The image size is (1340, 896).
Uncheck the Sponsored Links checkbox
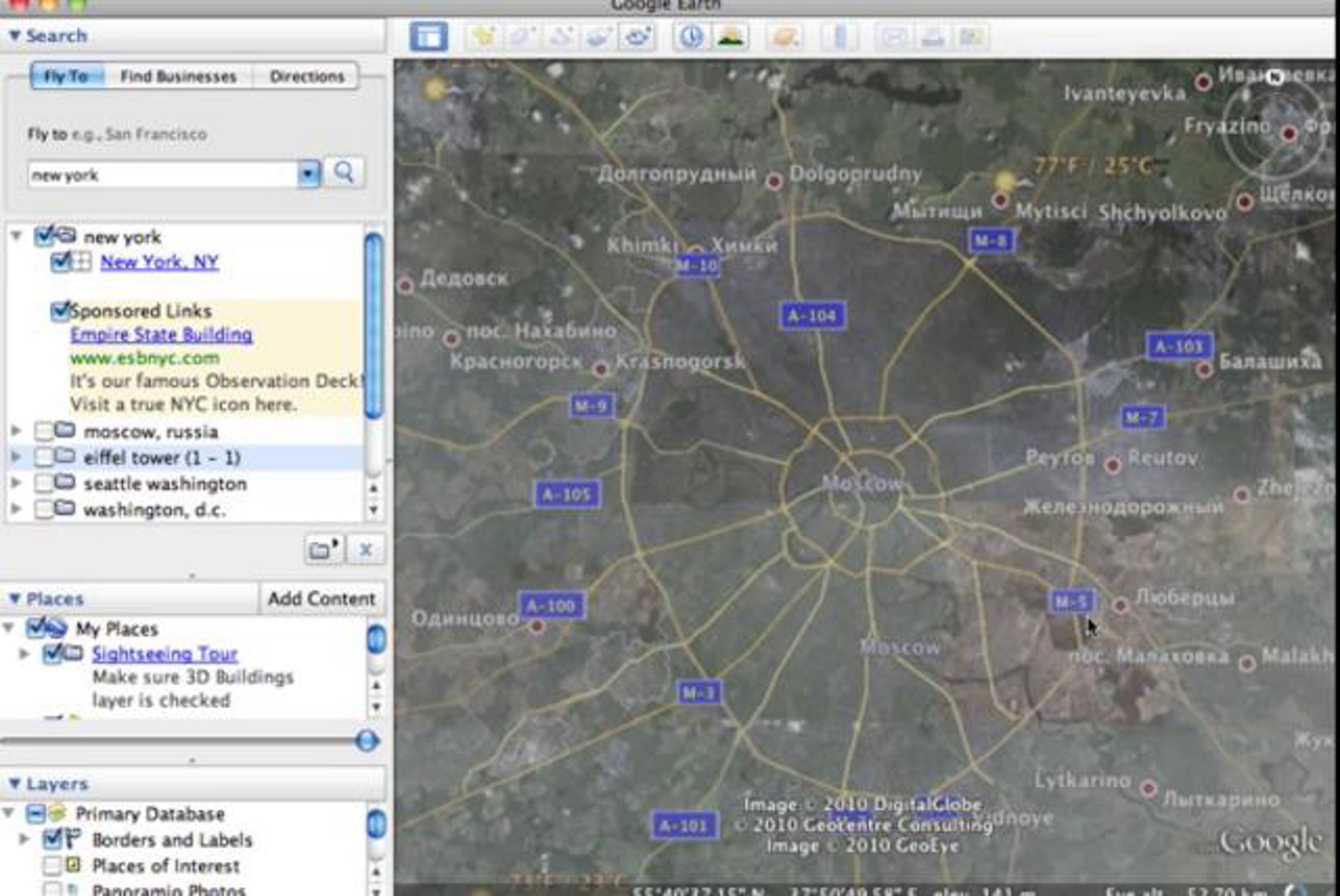pyautogui.click(x=60, y=311)
